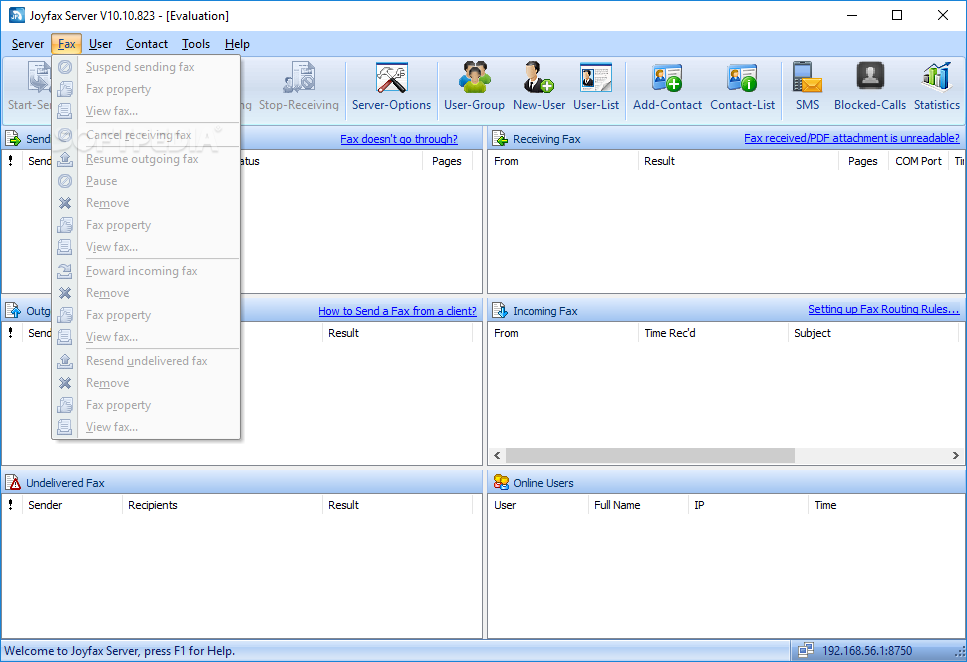Click icon beside Resend undelivered fax
The height and width of the screenshot is (662, 967).
(x=65, y=361)
